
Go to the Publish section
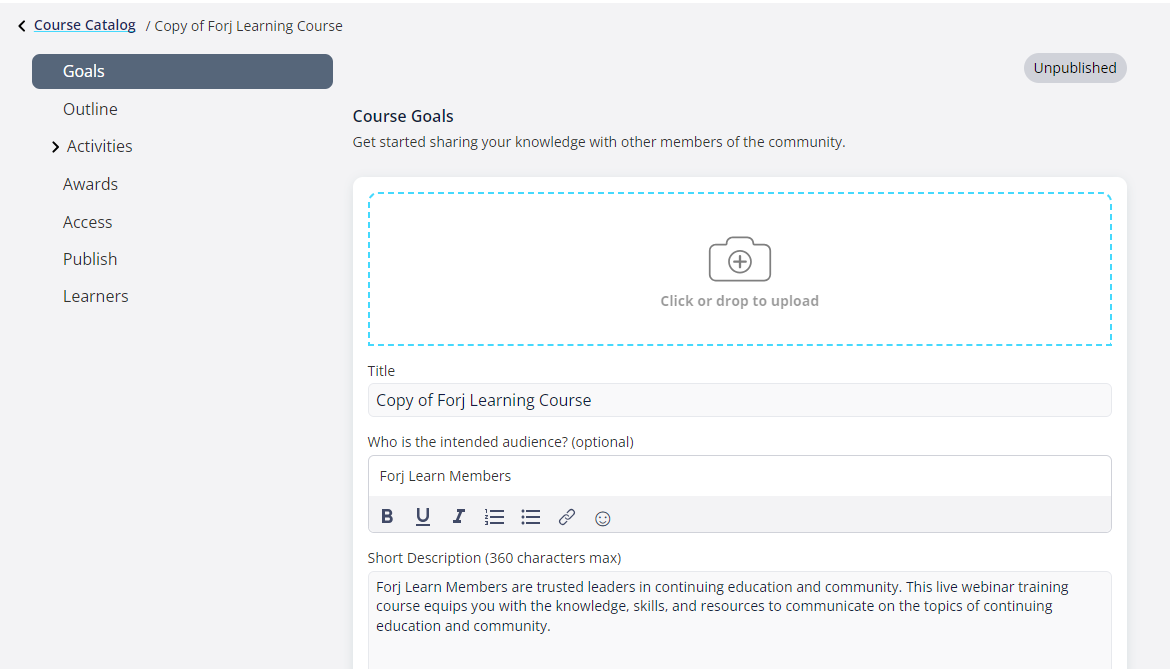[90, 260]
